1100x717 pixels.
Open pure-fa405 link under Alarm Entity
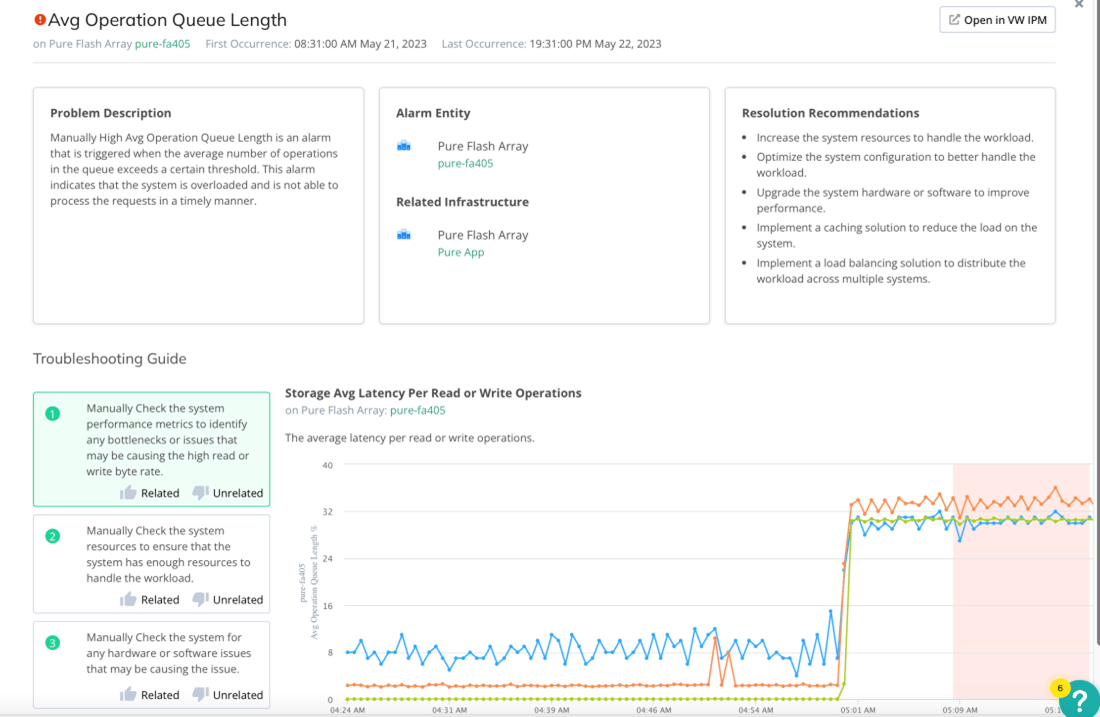tap(465, 163)
